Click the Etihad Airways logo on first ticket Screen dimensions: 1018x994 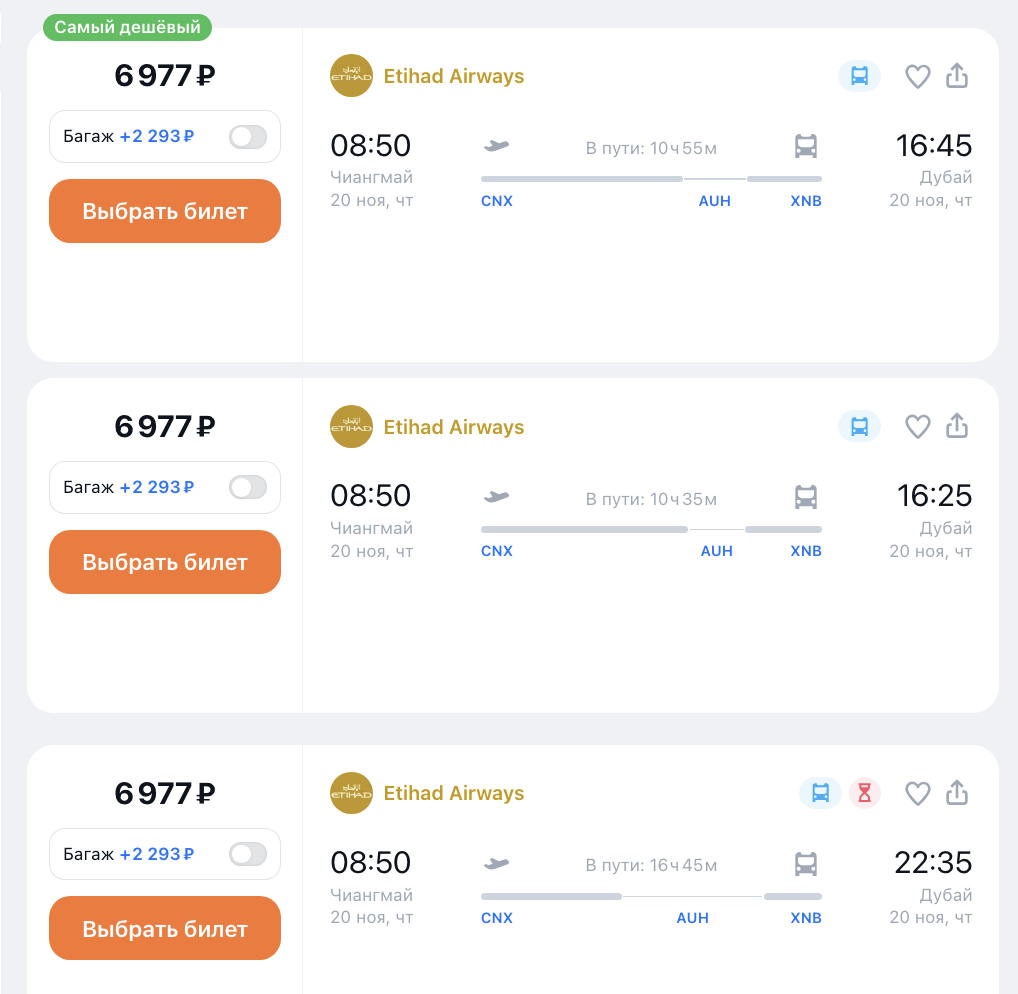pos(351,76)
